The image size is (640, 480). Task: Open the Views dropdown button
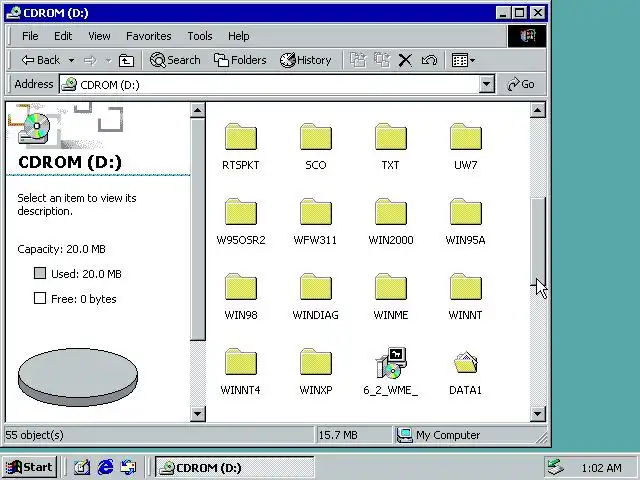pos(463,60)
